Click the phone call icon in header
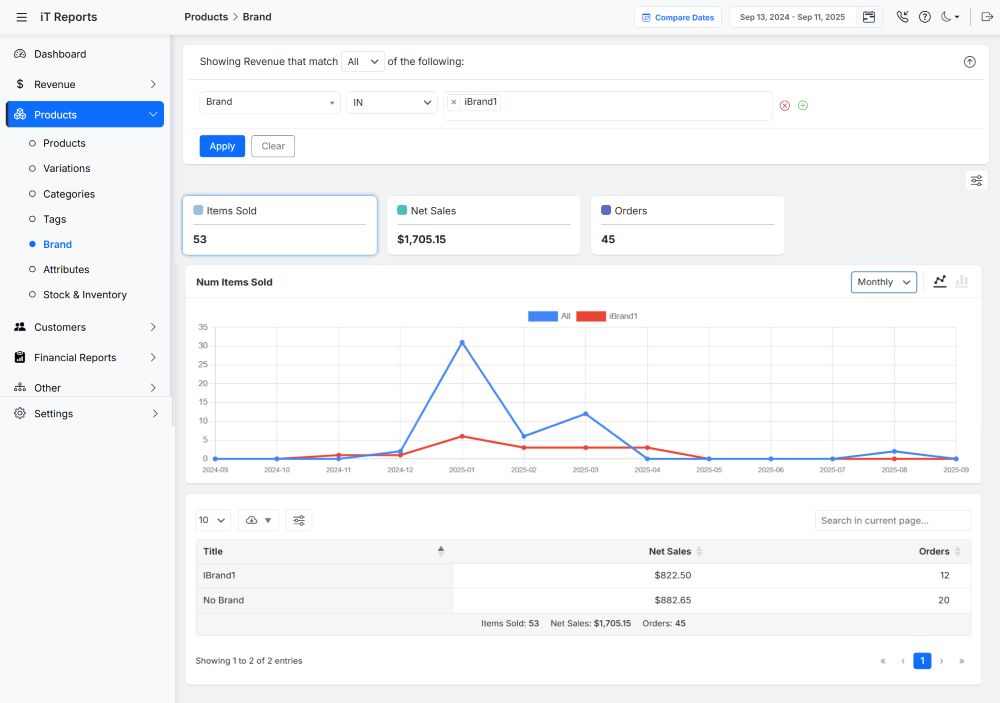The image size is (1000, 703). [901, 17]
